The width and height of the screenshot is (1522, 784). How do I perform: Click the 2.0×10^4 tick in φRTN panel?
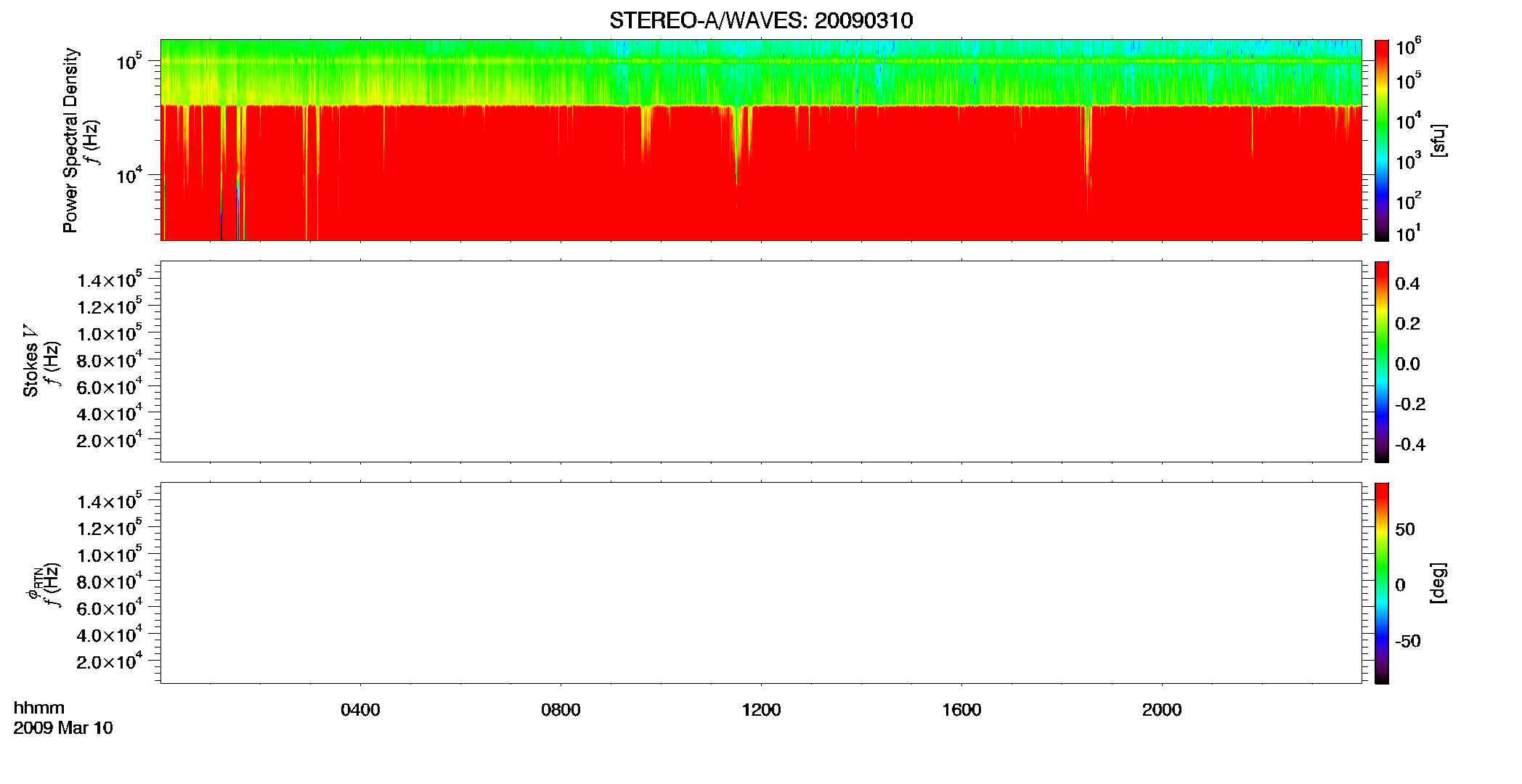[x=110, y=661]
